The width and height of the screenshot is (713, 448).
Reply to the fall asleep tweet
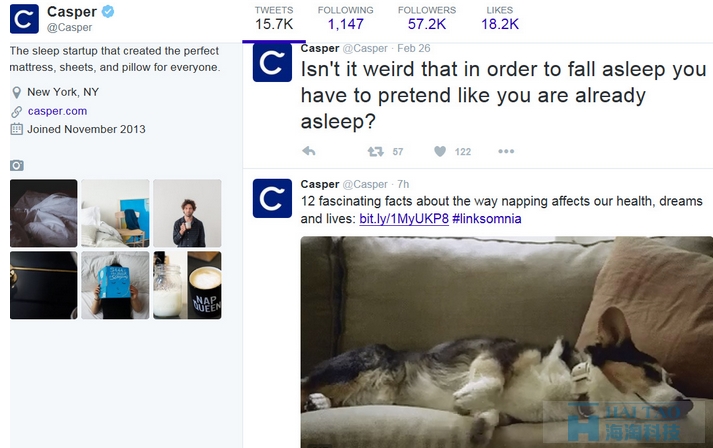pyautogui.click(x=309, y=151)
